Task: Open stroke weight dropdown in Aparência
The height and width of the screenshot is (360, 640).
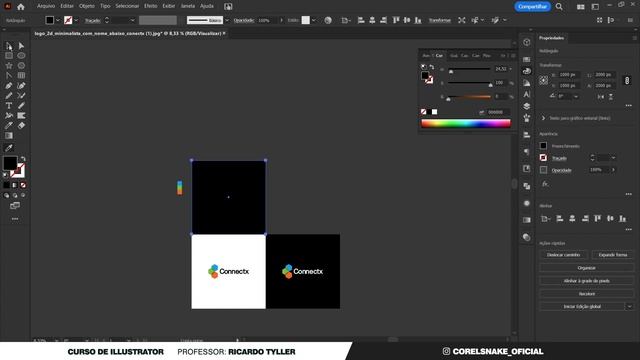Action: (613, 158)
